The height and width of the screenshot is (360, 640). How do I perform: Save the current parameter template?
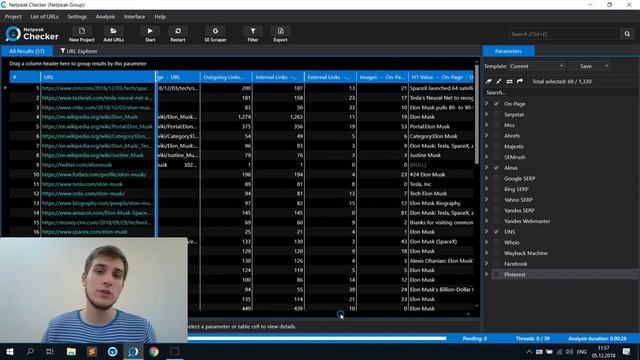pyautogui.click(x=586, y=66)
